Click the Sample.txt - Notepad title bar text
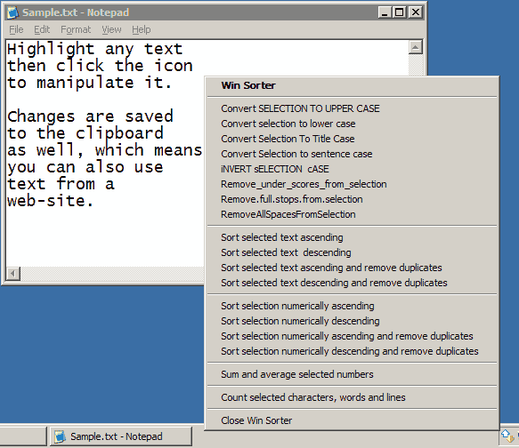This screenshot has height=448, width=519. [76, 13]
